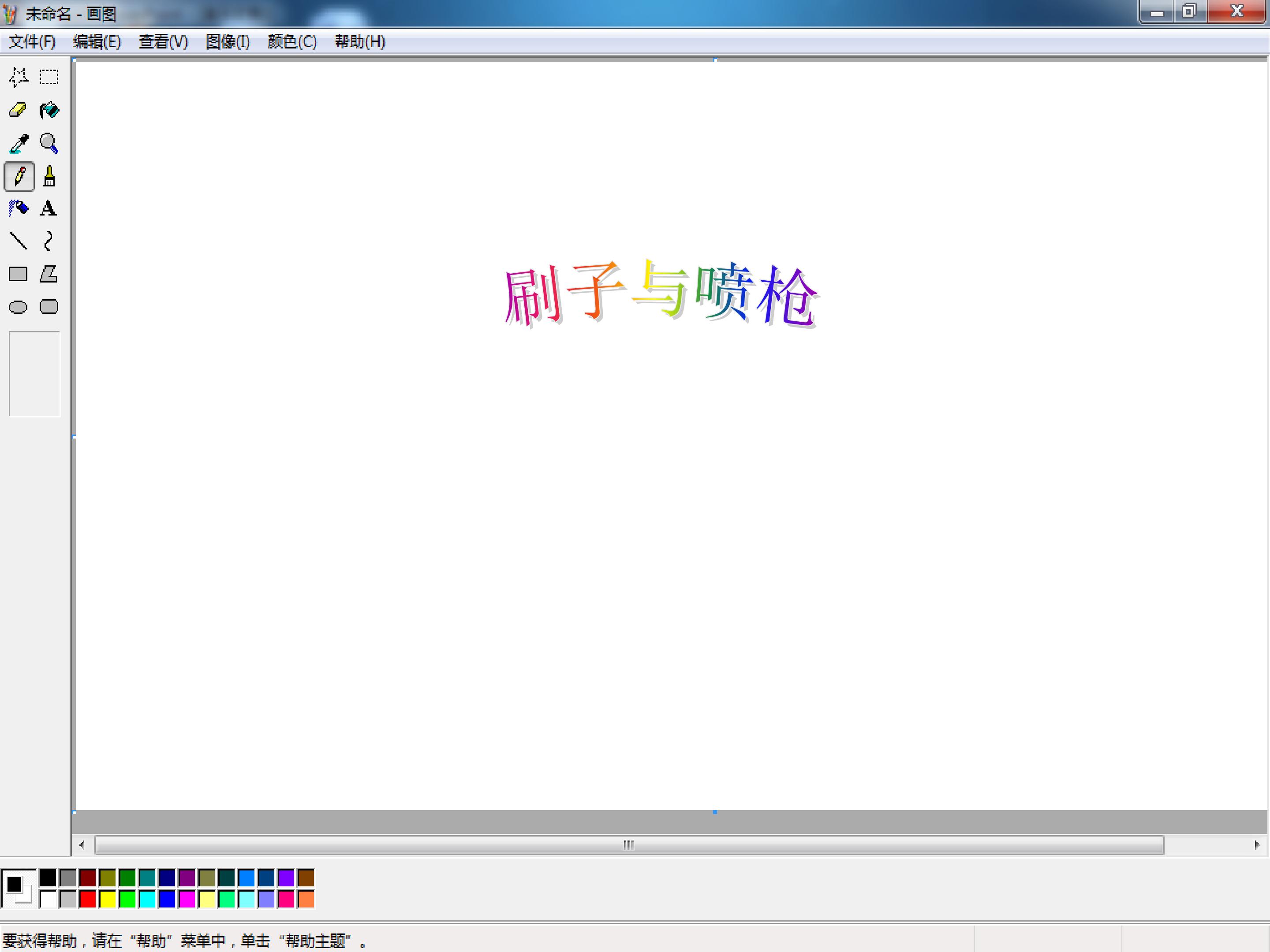The width and height of the screenshot is (1270, 952).
Task: Click the rainbow text on canvas
Action: [661, 294]
